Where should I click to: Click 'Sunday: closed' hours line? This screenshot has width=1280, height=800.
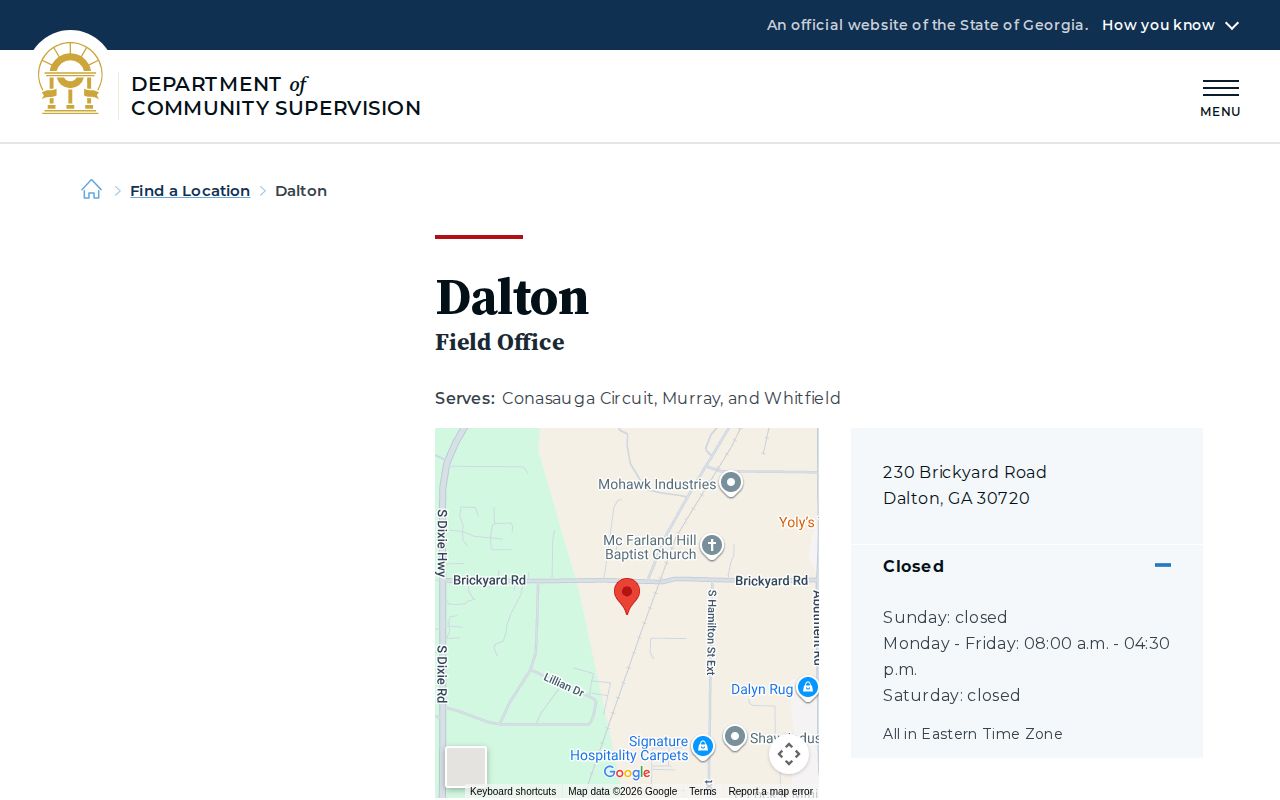coord(945,617)
